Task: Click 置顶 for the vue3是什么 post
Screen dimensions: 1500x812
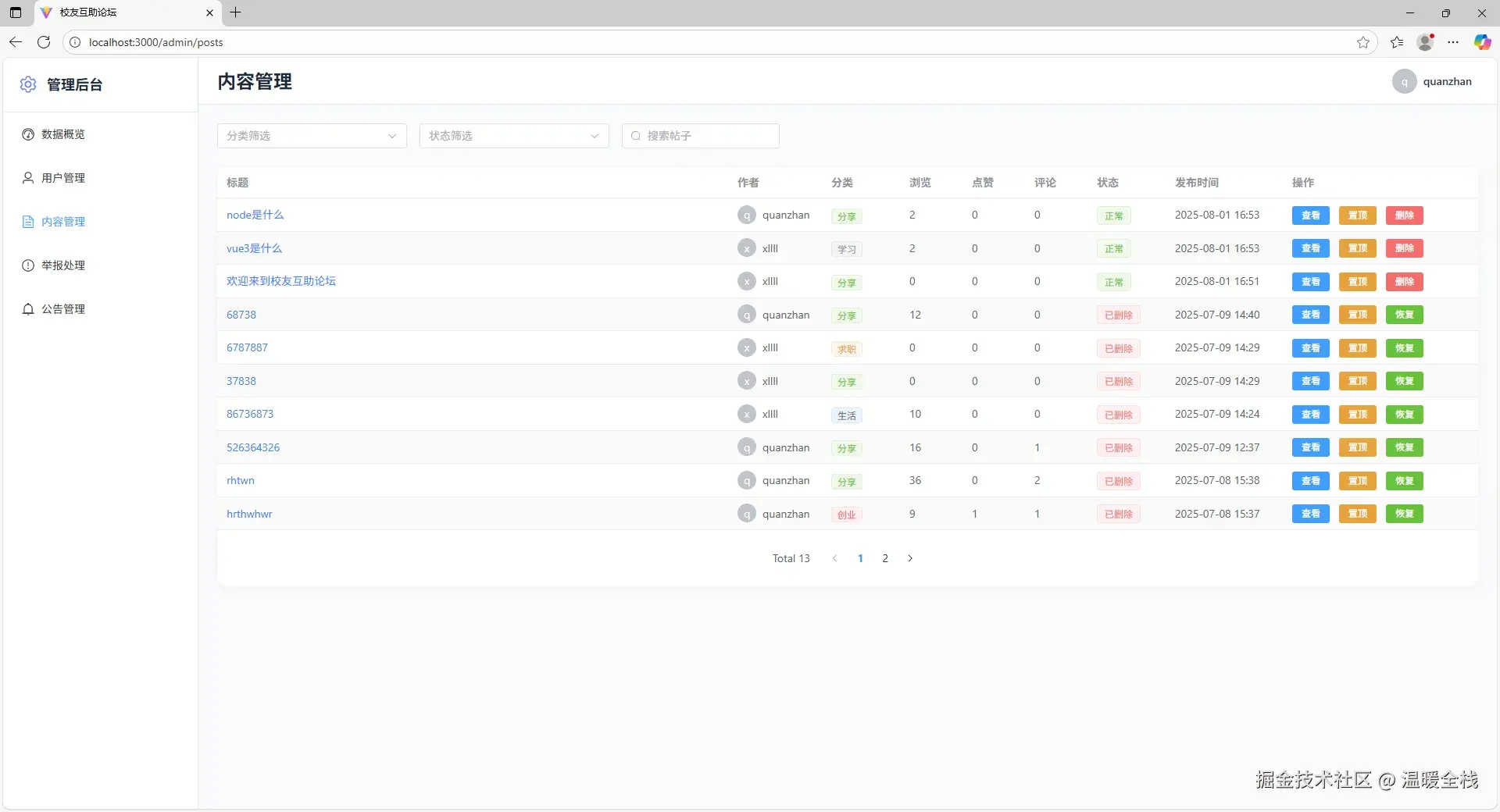Action: tap(1358, 248)
